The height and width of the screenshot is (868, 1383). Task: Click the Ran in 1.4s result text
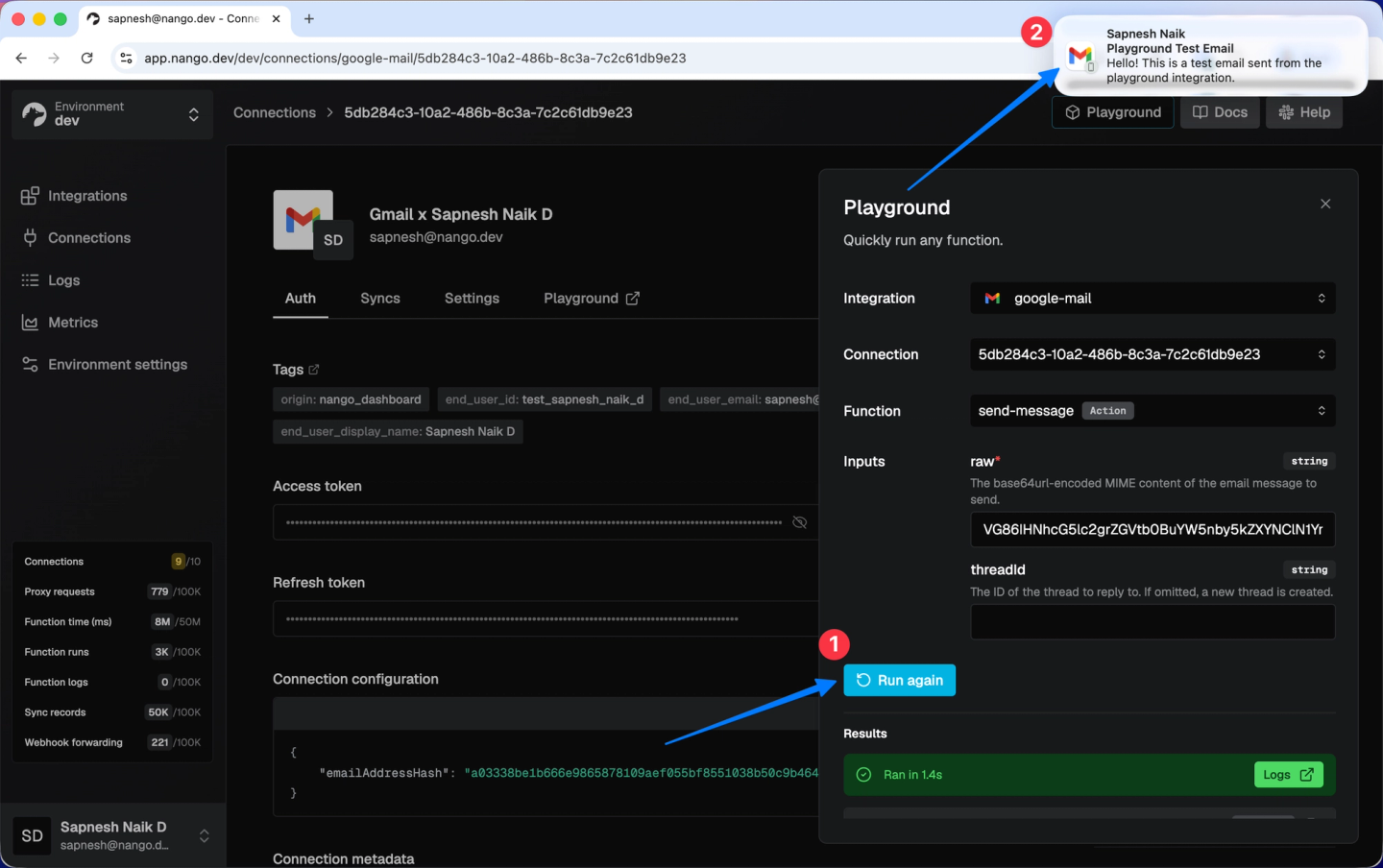click(x=912, y=775)
